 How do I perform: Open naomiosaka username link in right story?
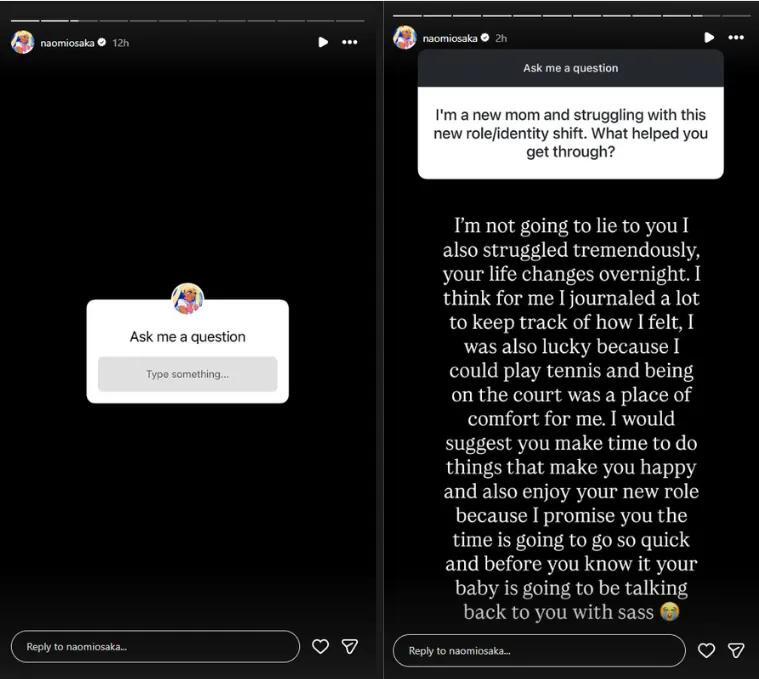pyautogui.click(x=450, y=38)
